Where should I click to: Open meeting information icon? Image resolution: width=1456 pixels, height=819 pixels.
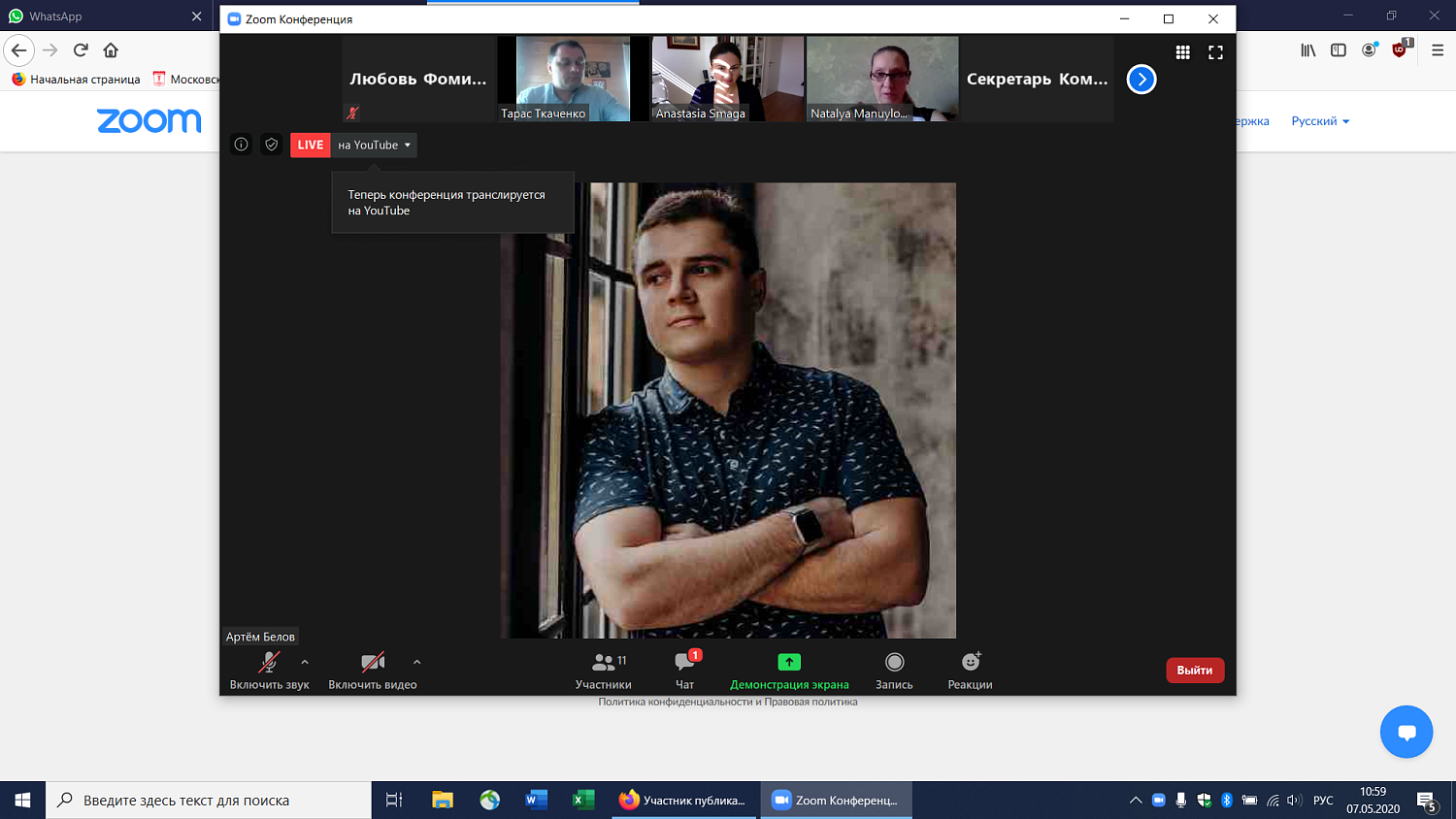(242, 145)
